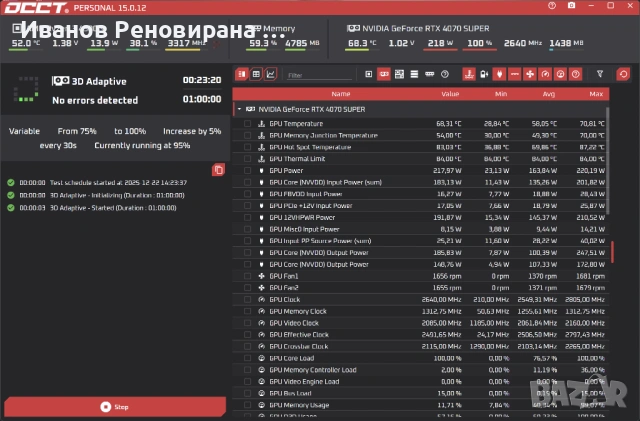Click the sensor list vertical scrollbar
Image resolution: width=640 pixels, height=421 pixels.
pos(607,161)
